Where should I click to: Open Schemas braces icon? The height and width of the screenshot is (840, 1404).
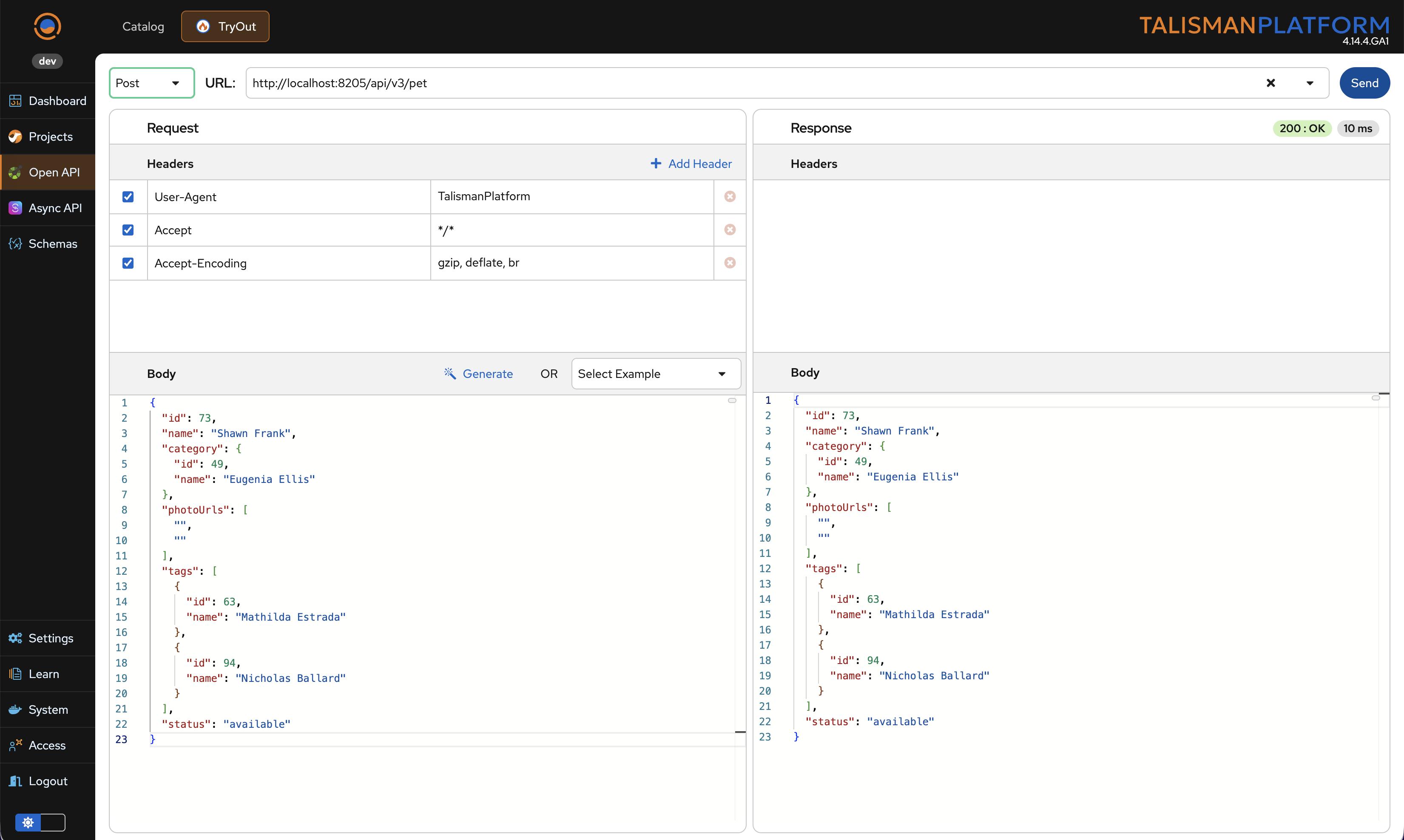click(15, 244)
